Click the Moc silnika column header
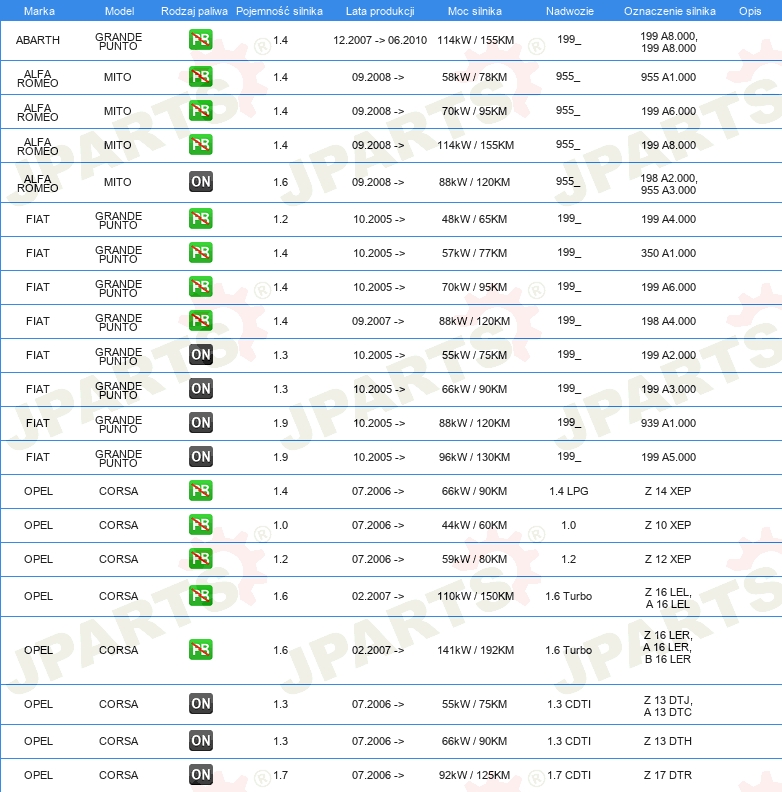782x792 pixels. pyautogui.click(x=475, y=11)
